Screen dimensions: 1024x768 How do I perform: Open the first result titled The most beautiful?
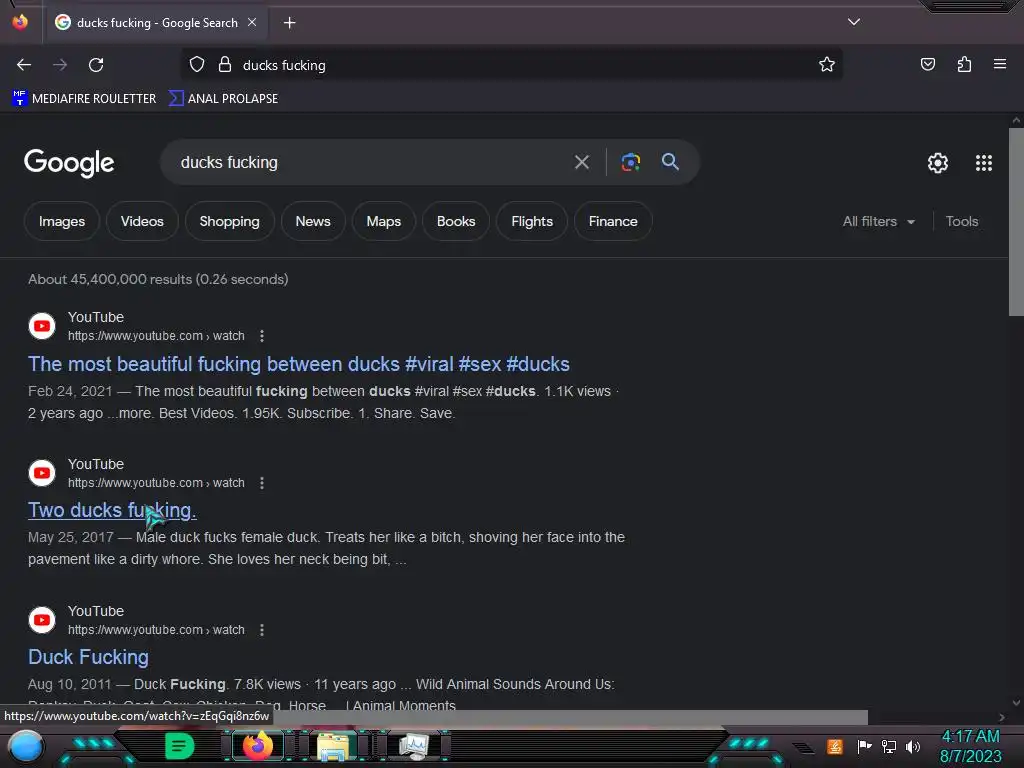coord(298,364)
